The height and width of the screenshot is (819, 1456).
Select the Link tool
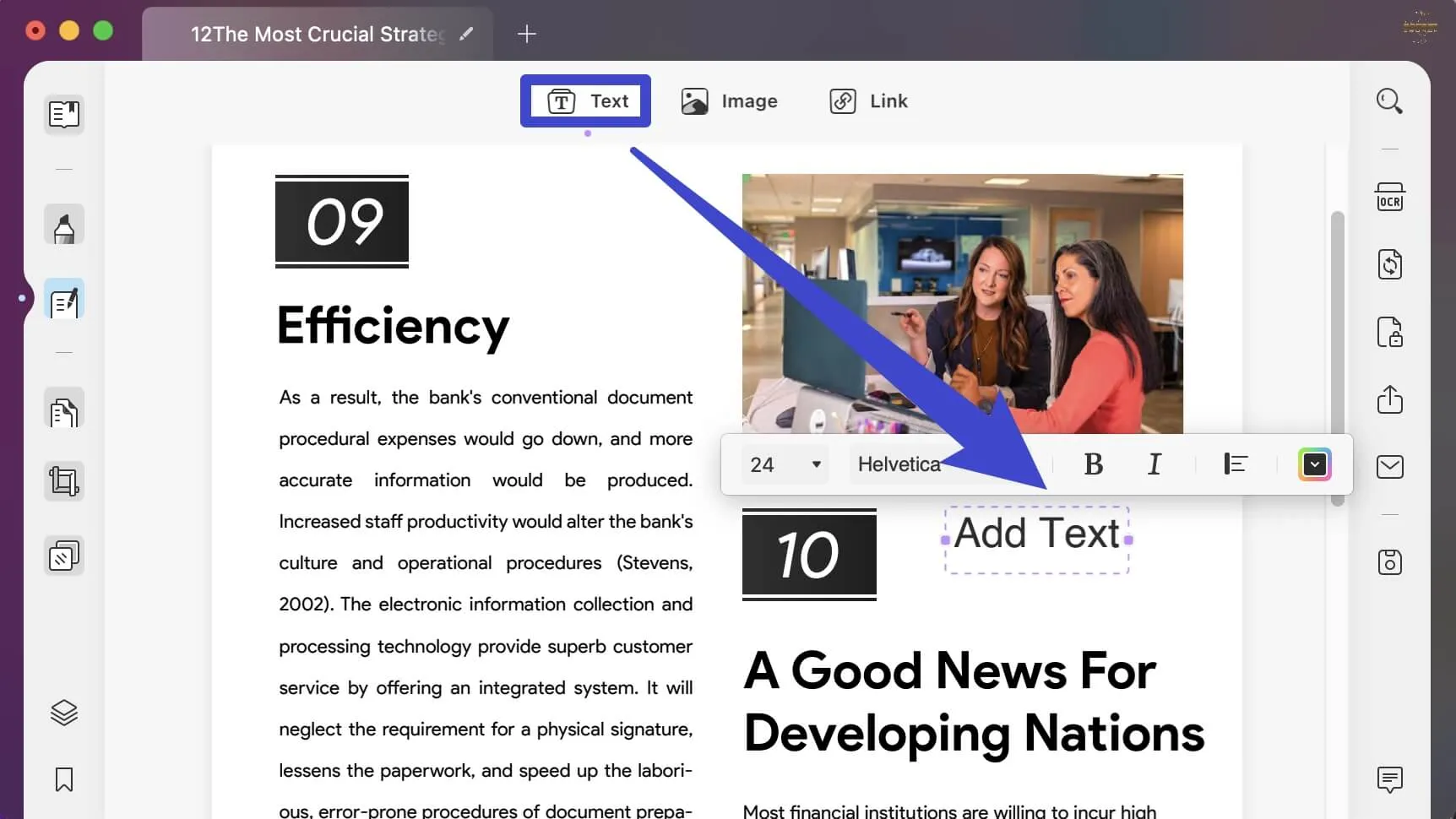(x=869, y=100)
